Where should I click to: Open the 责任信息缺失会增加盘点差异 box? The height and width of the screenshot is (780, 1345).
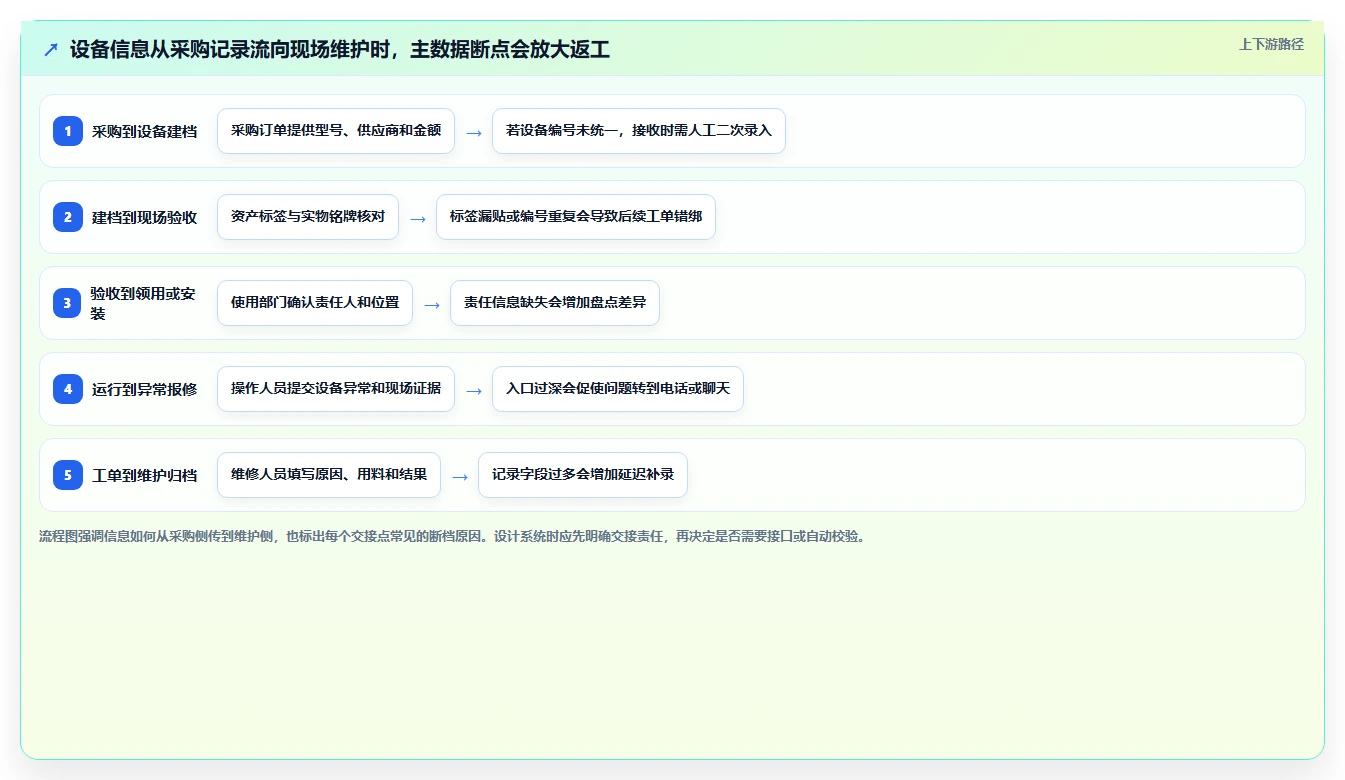(x=555, y=303)
